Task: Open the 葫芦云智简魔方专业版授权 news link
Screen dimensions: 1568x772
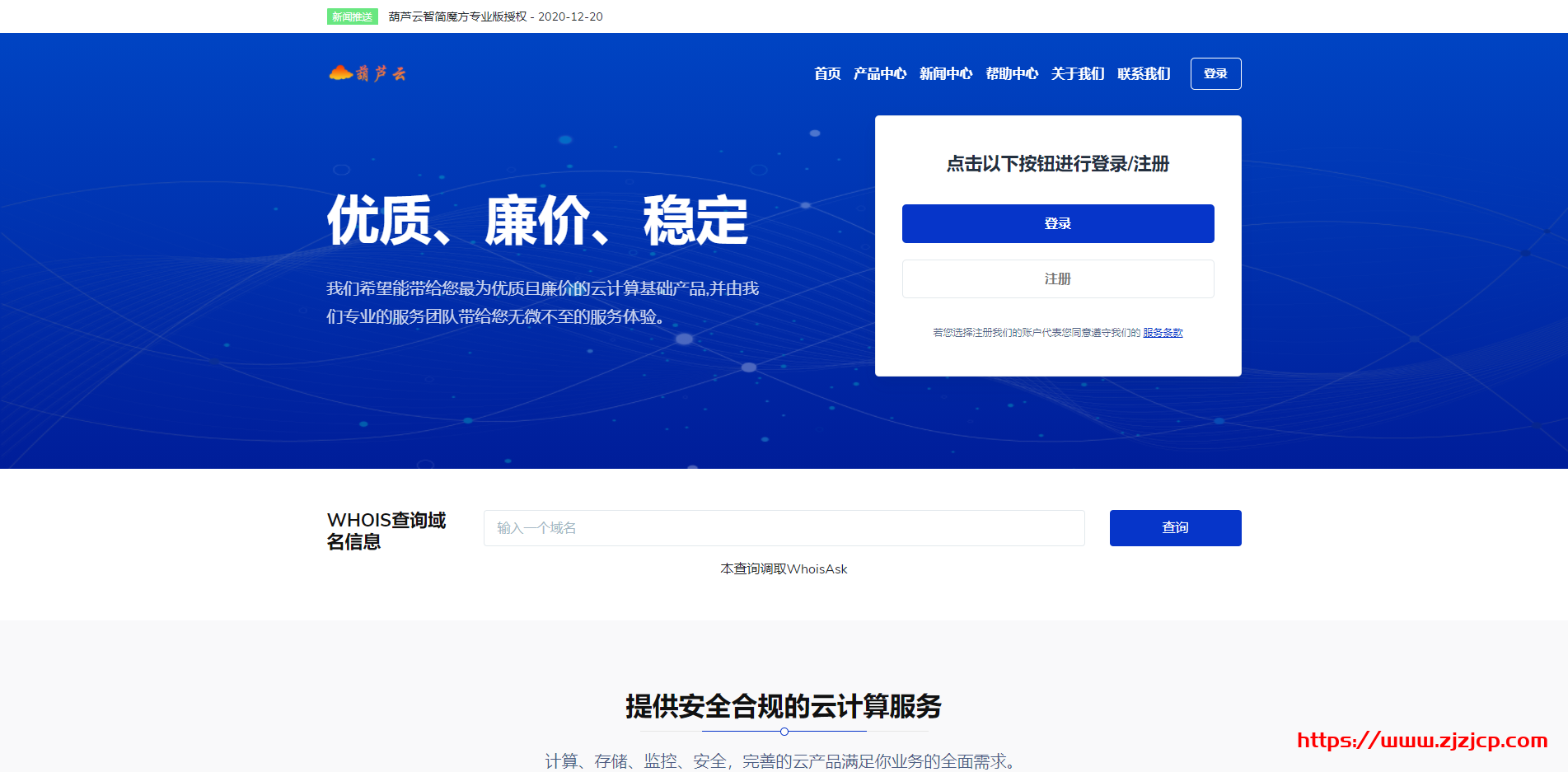Action: click(x=495, y=16)
